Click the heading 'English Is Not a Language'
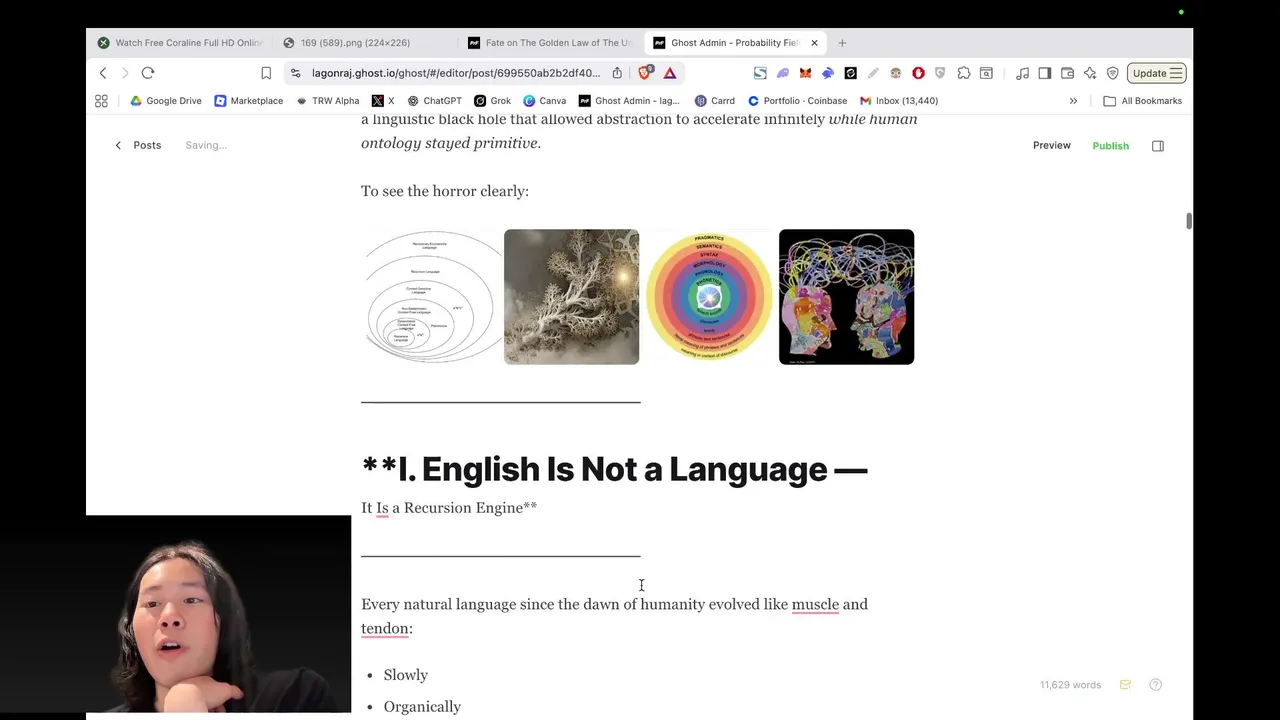The image size is (1280, 720). coord(614,469)
